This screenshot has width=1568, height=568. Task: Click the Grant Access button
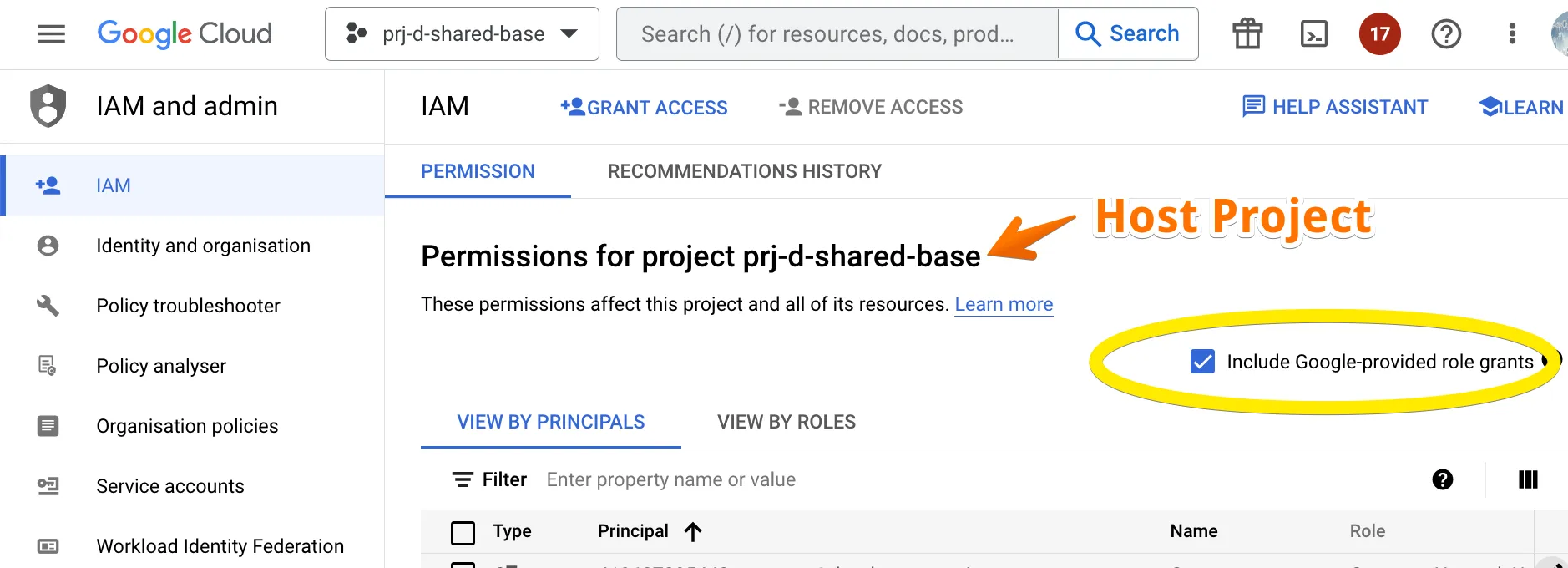[644, 107]
